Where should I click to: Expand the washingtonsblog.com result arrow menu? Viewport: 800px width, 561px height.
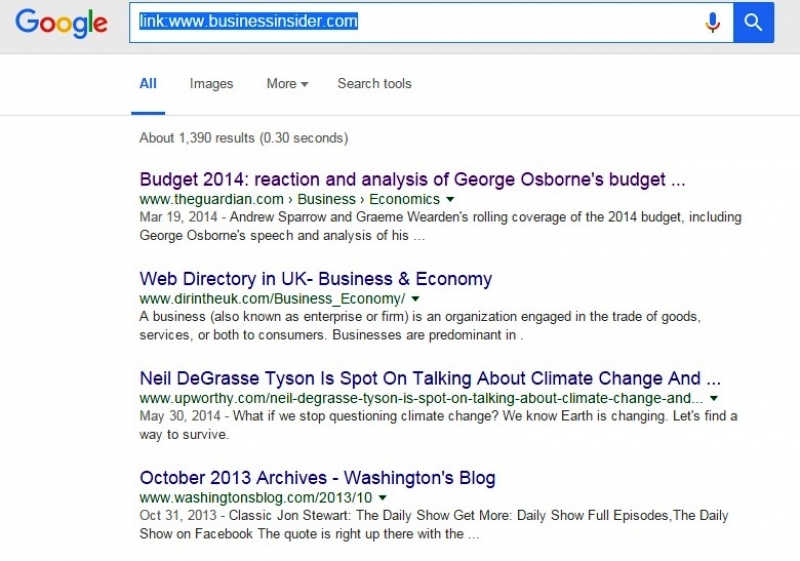click(383, 498)
